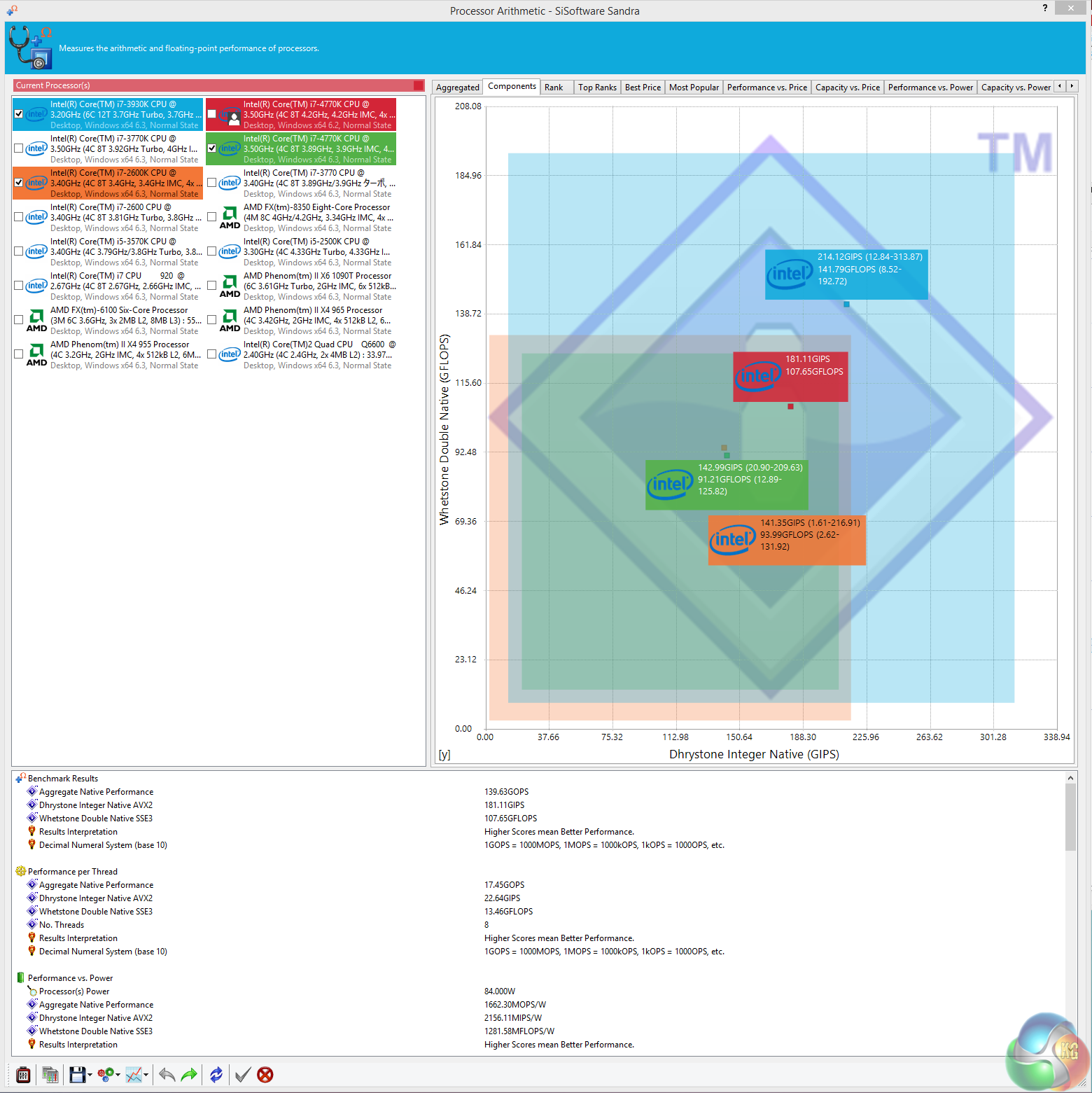Screen dimensions: 1092x1093
Task: Uncheck the green i7-4770K 3.89GHz checkbox
Action: [x=212, y=148]
